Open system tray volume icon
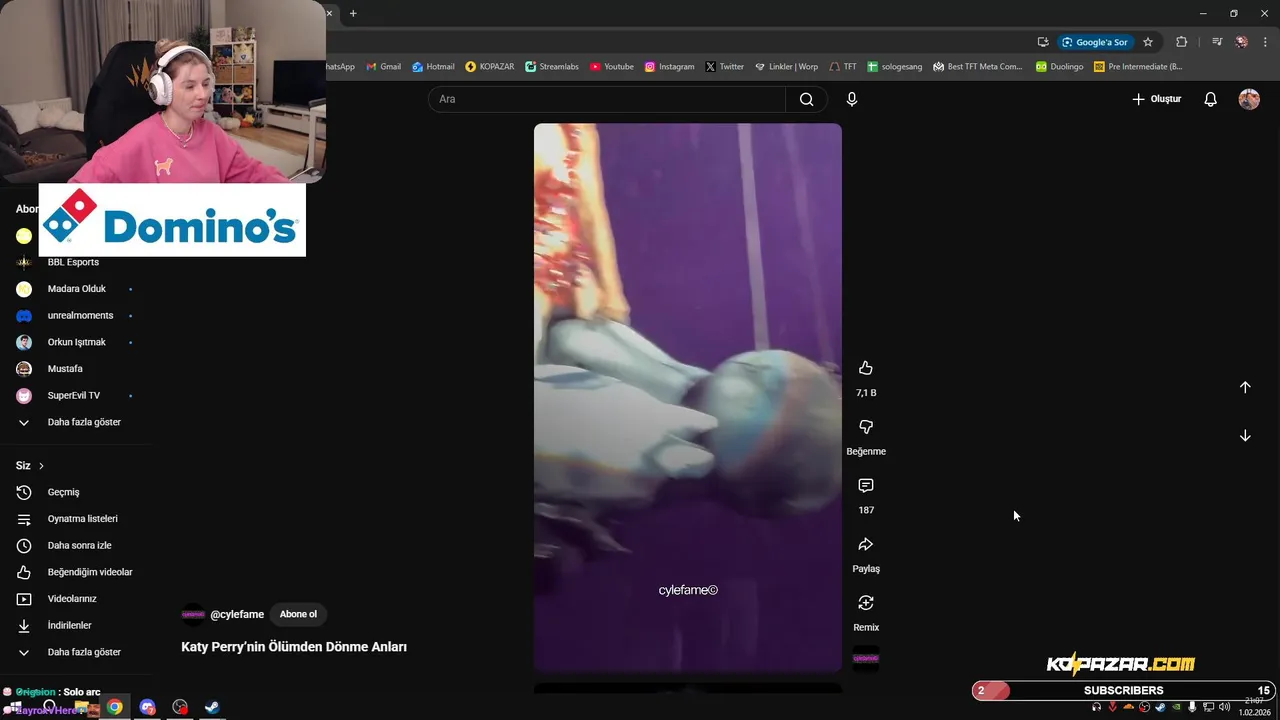This screenshot has width=1280, height=720. pyautogui.click(x=1224, y=707)
